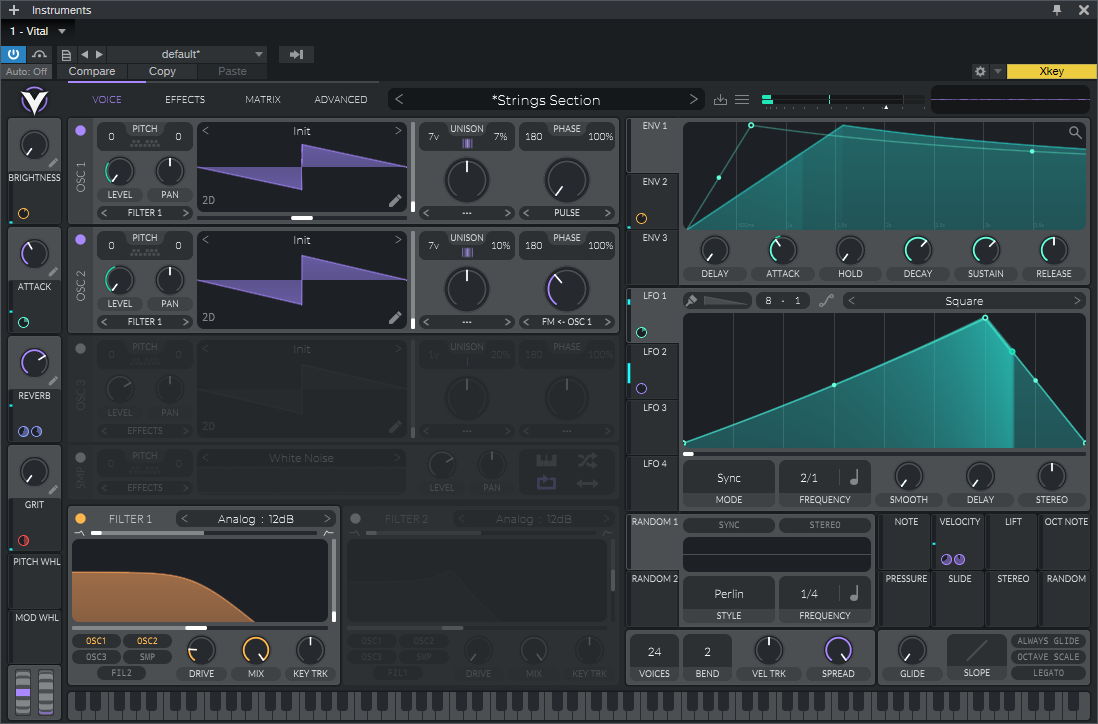The image size is (1098, 724).
Task: Enable the LEGATO button
Action: coord(1047,673)
